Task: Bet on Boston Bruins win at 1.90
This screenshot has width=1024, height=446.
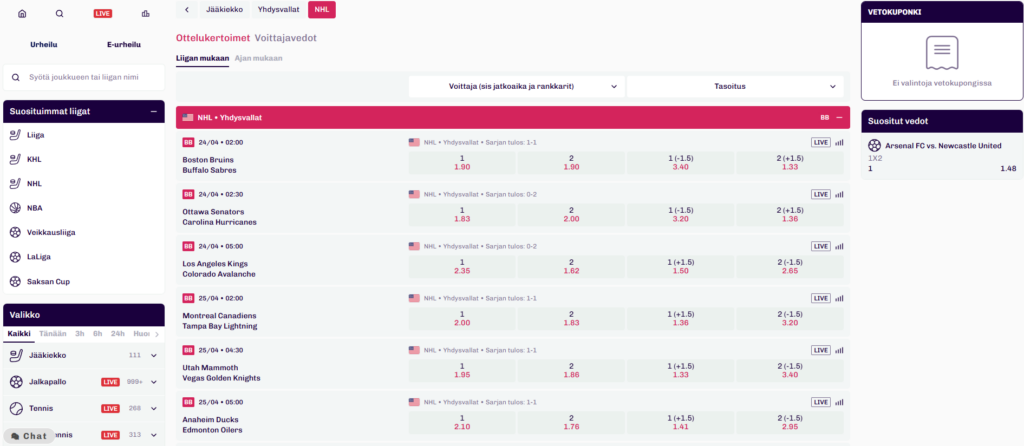Action: pyautogui.click(x=462, y=163)
